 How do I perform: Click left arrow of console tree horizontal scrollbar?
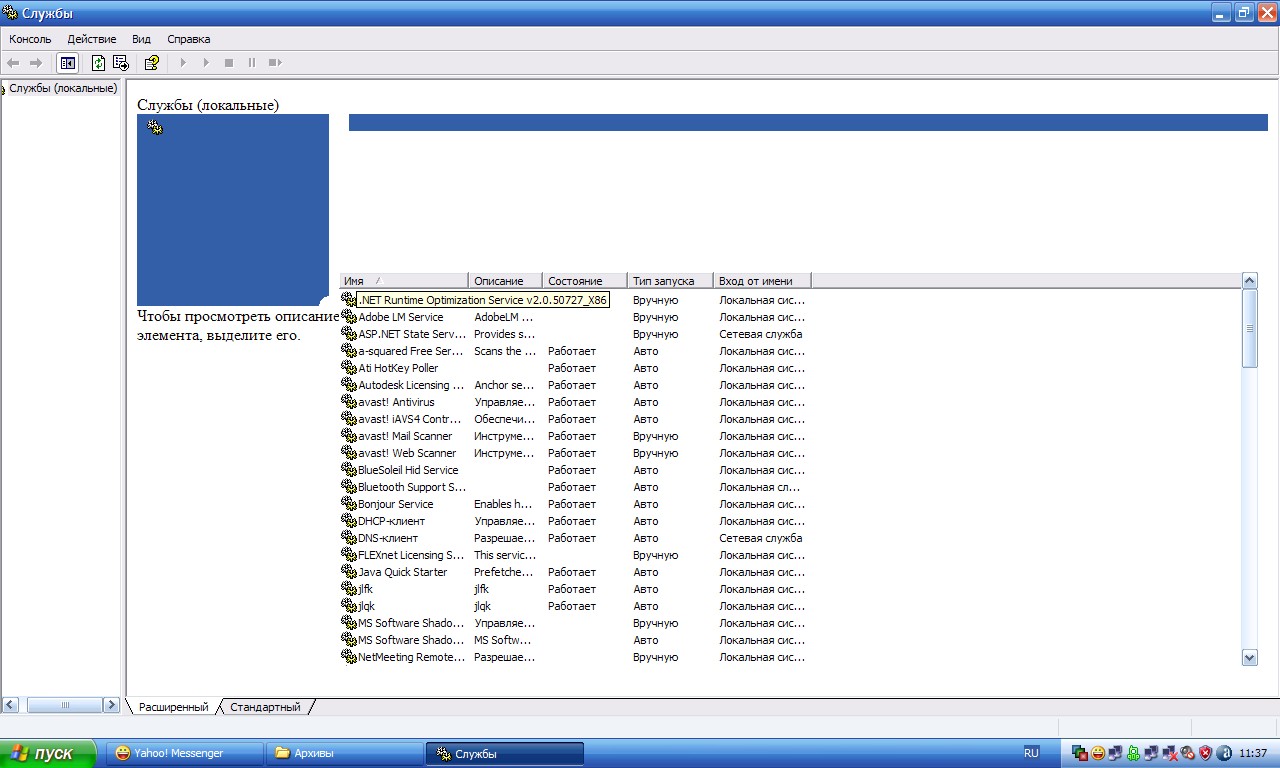[x=11, y=705]
